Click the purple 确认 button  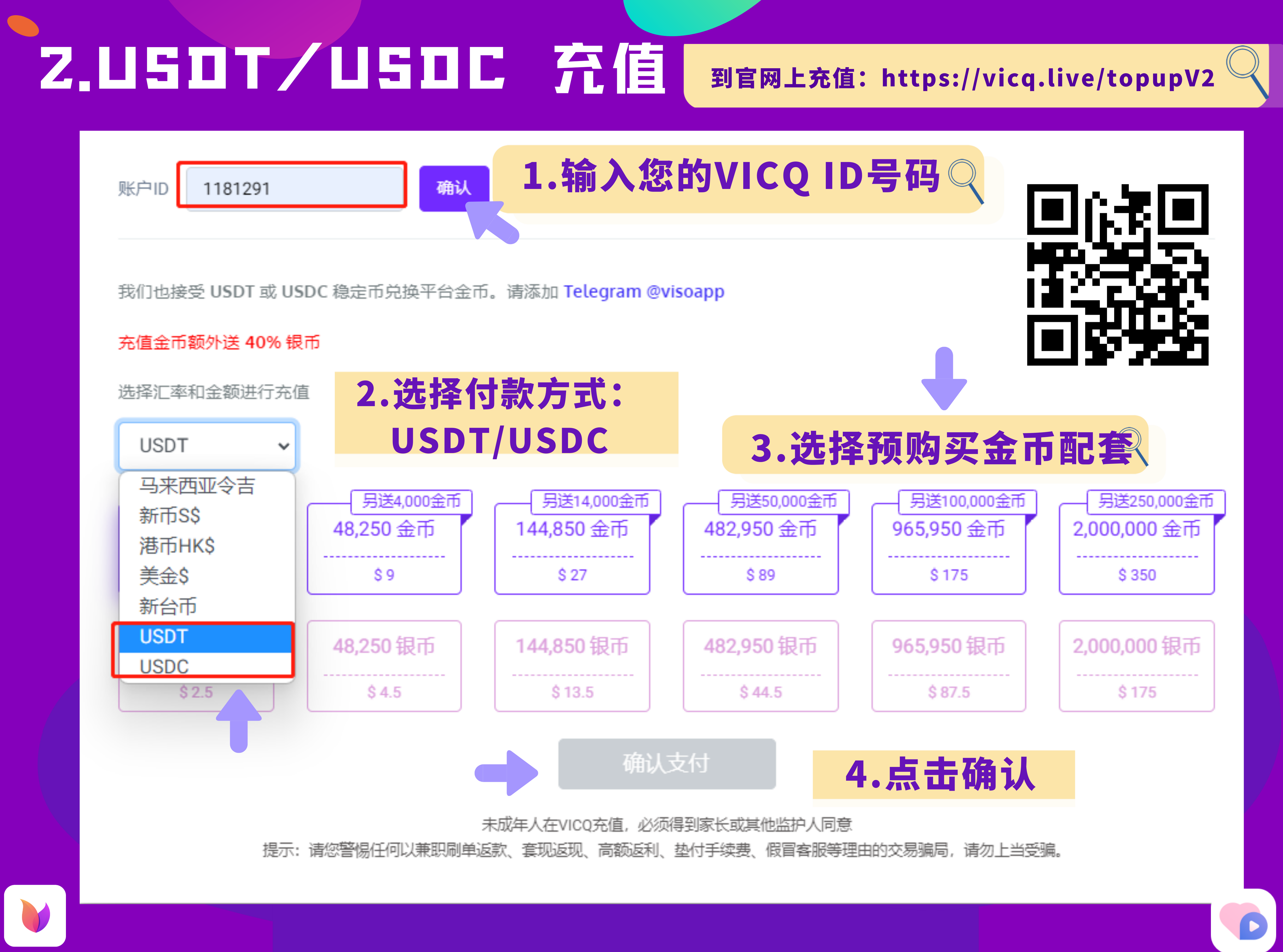point(454,188)
